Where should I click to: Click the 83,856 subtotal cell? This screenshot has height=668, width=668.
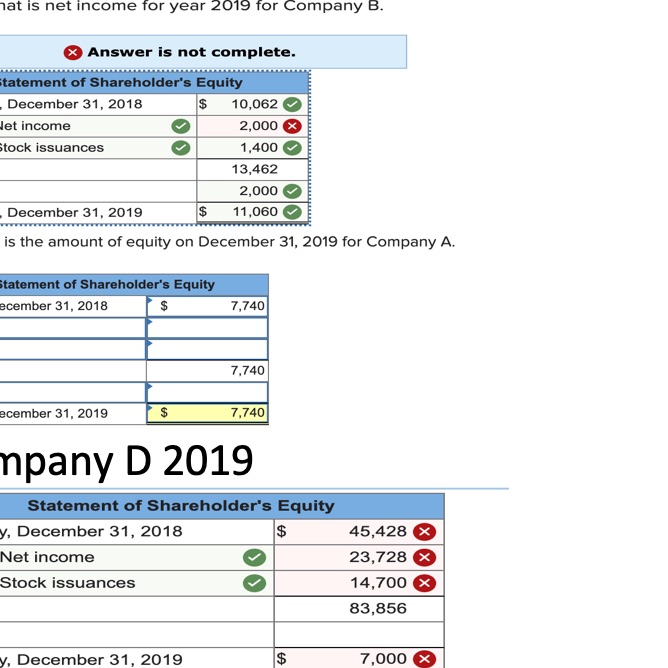pos(359,609)
